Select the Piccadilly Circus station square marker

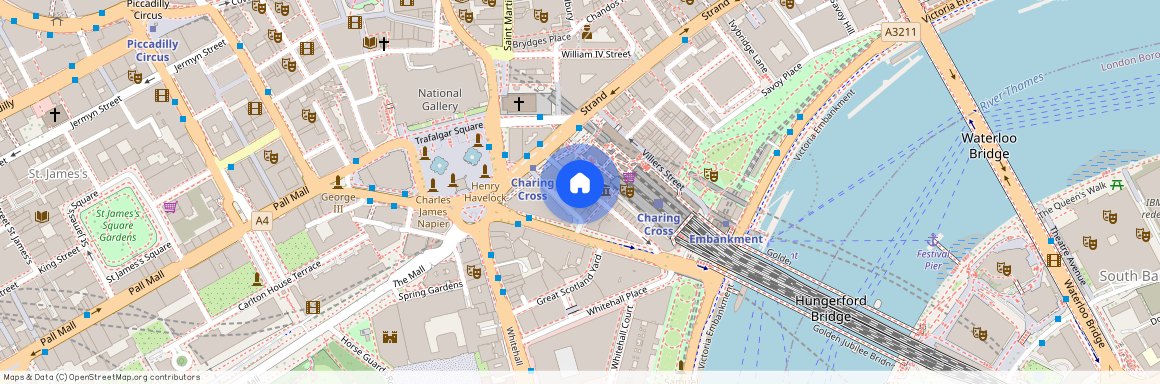153,28
